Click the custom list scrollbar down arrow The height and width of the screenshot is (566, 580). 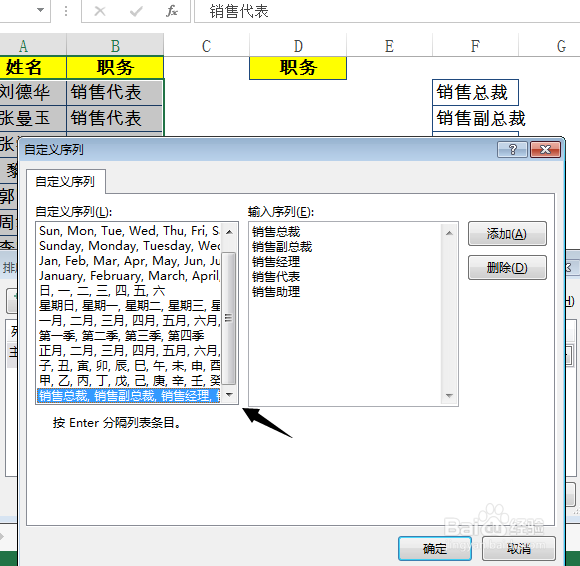[x=229, y=395]
